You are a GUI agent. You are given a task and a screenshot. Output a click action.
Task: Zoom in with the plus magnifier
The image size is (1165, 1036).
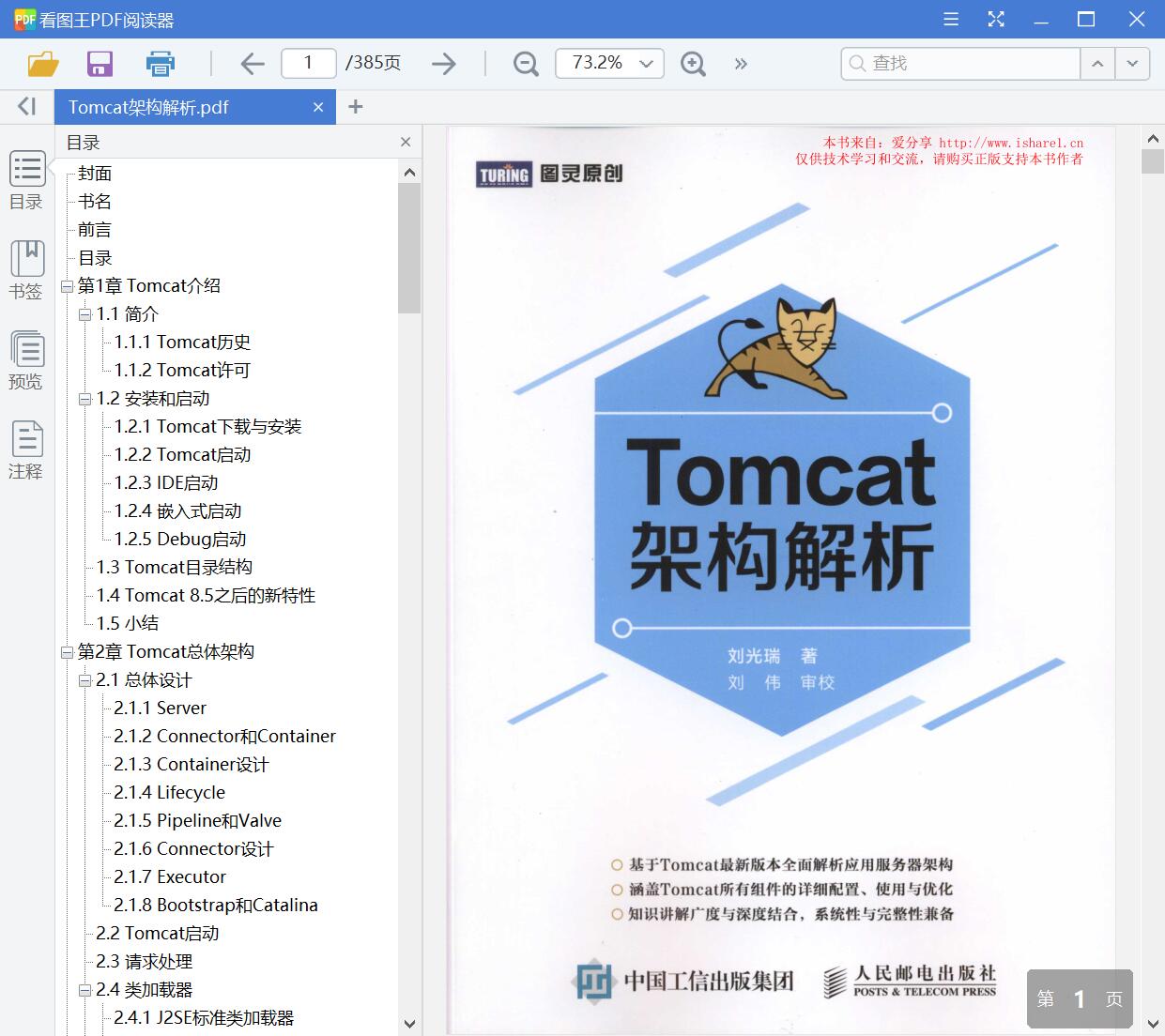coord(693,64)
